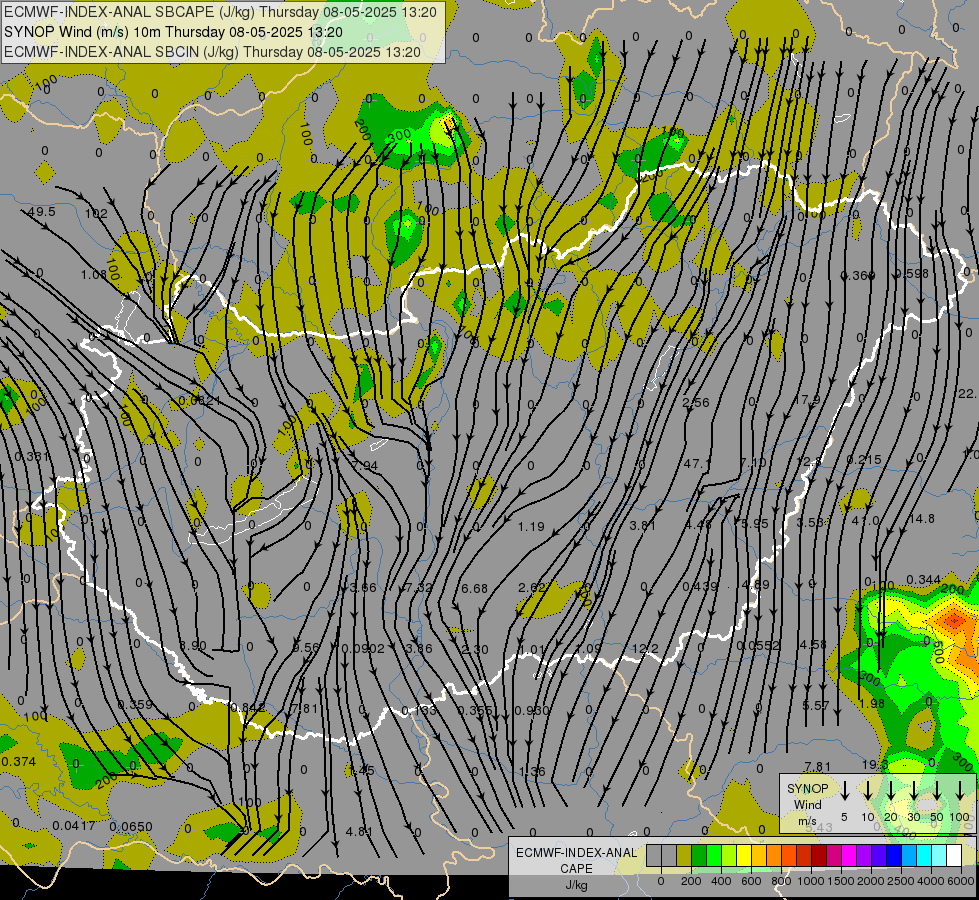Viewport: 979px width, 900px height.
Task: Click the 20 m/s wind arrow in legend
Action: (891, 790)
